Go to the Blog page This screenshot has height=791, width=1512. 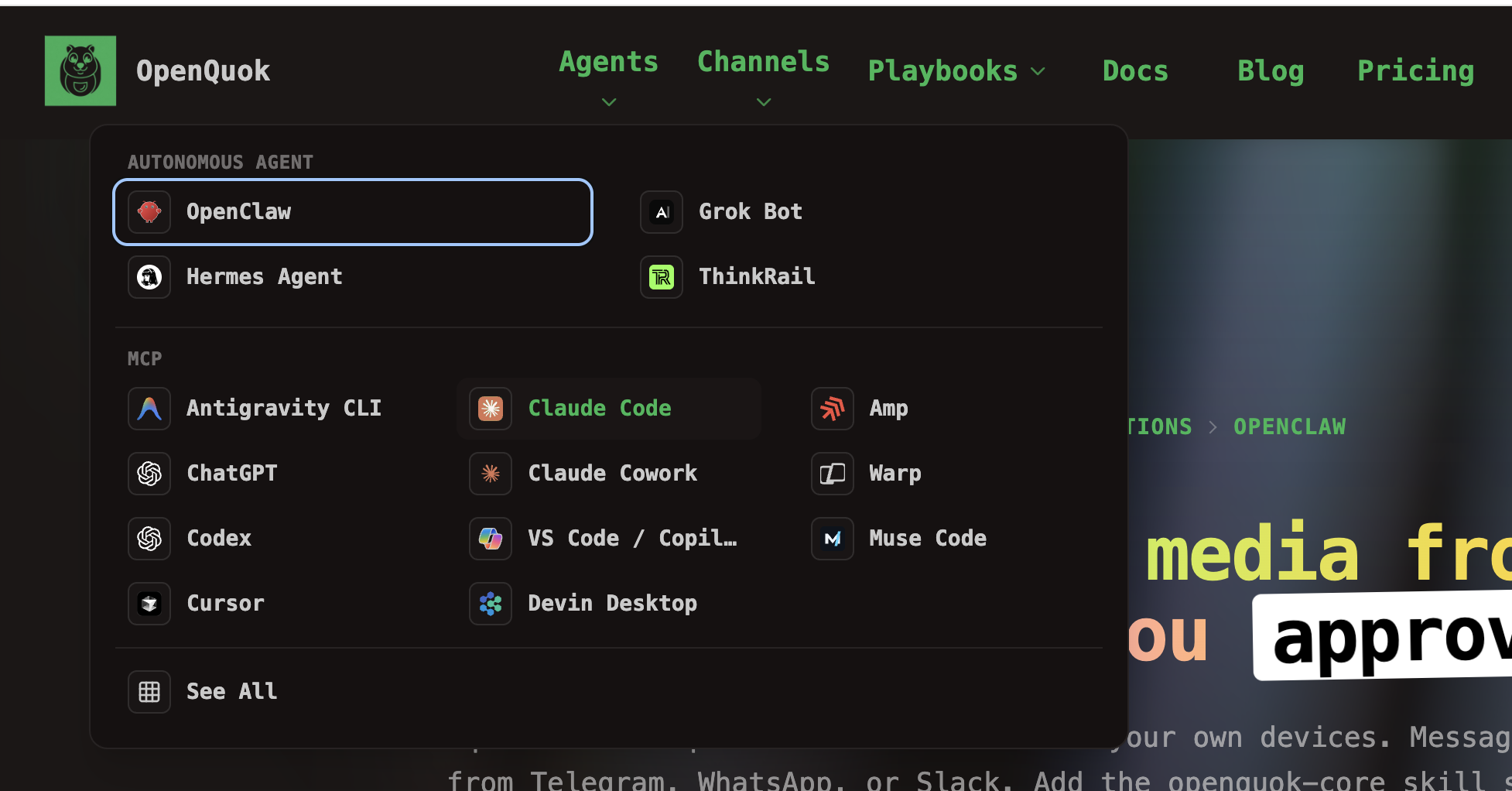(x=1271, y=71)
